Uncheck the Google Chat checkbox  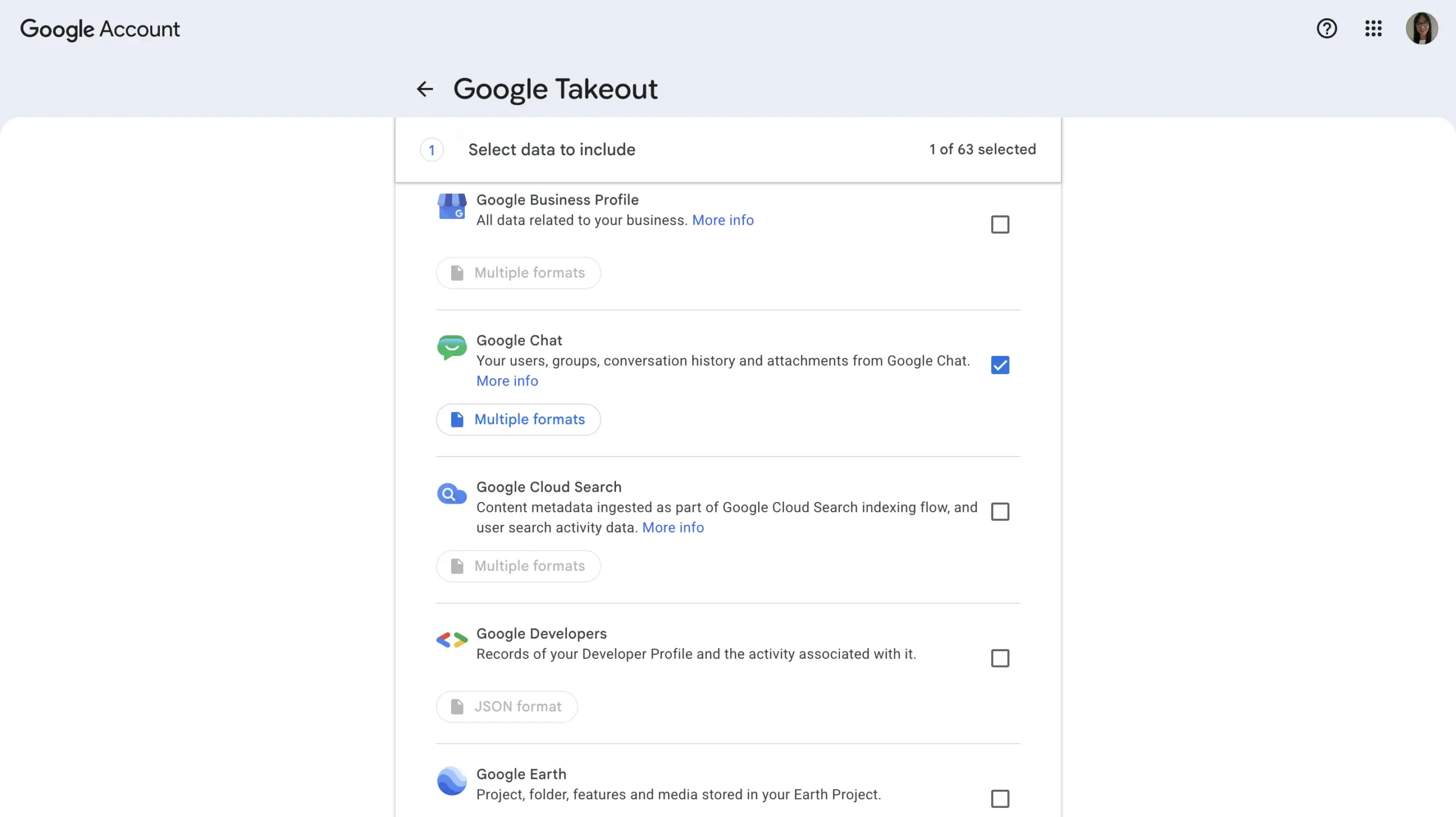1000,365
